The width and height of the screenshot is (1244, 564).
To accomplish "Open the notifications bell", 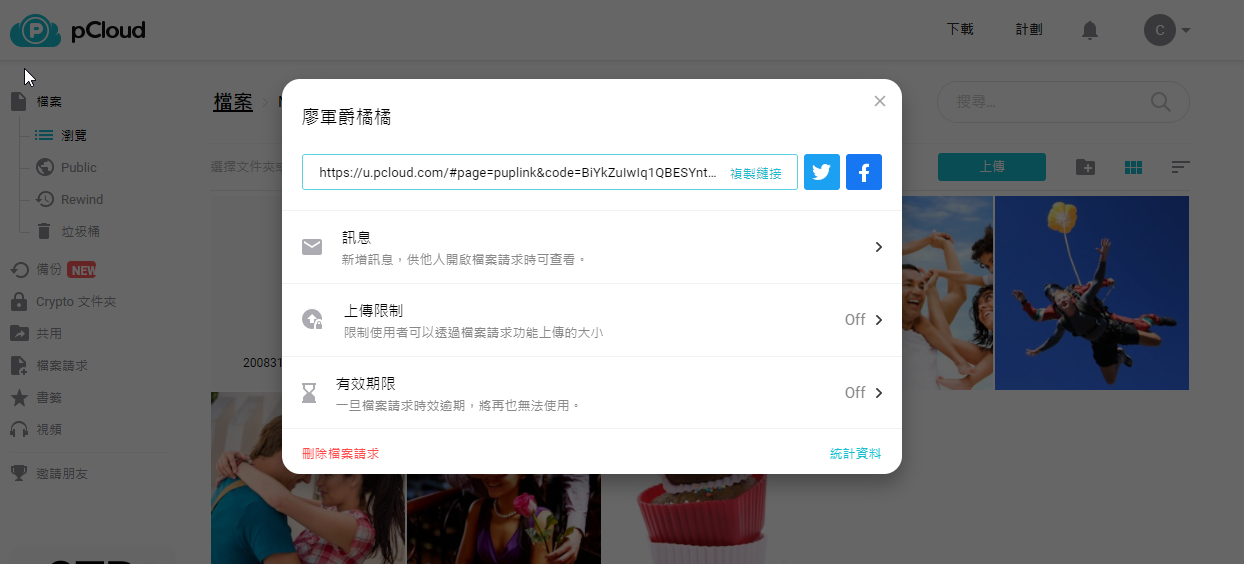I will (1089, 30).
